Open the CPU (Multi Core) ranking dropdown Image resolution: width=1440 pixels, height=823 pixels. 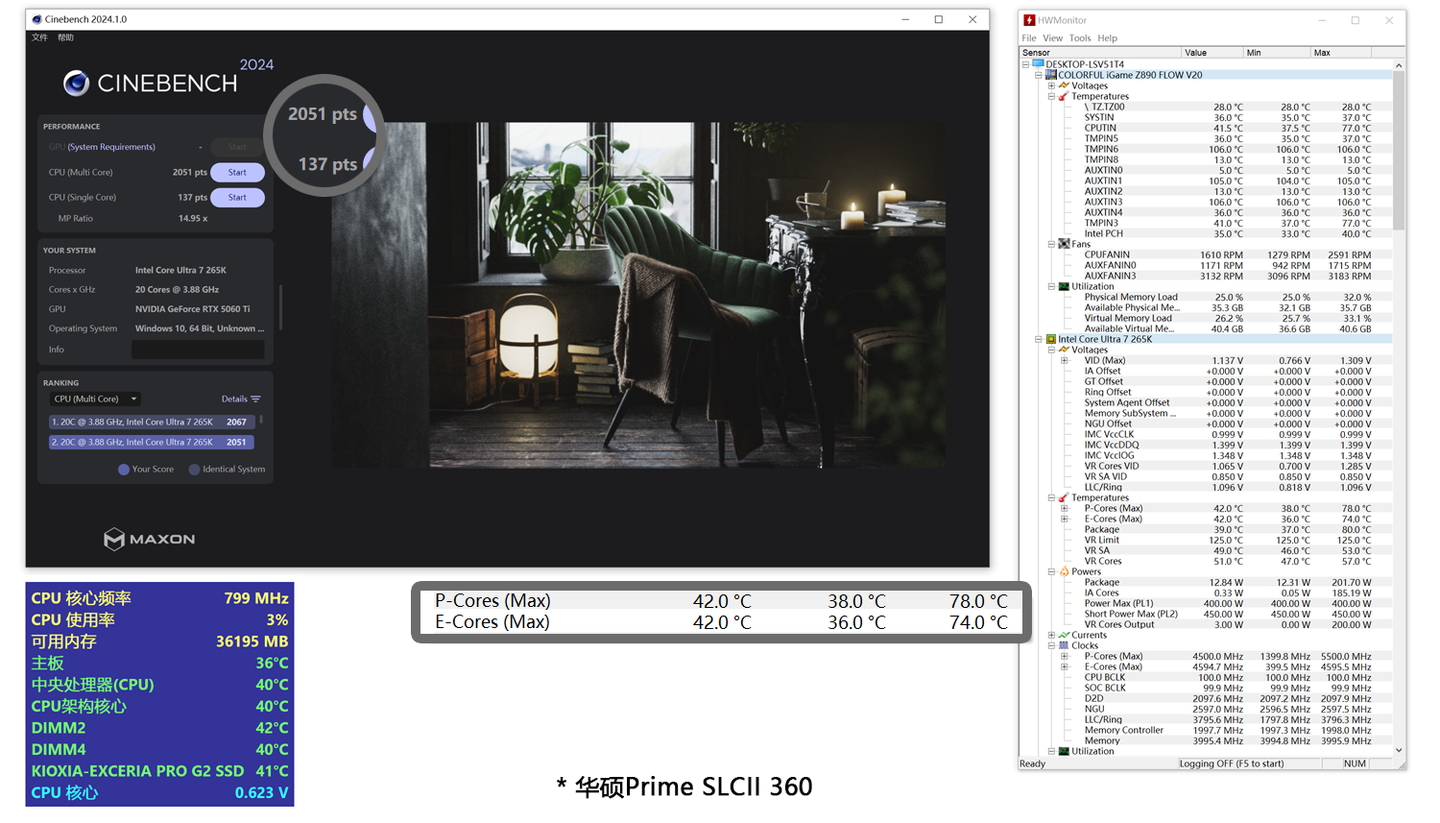96,399
